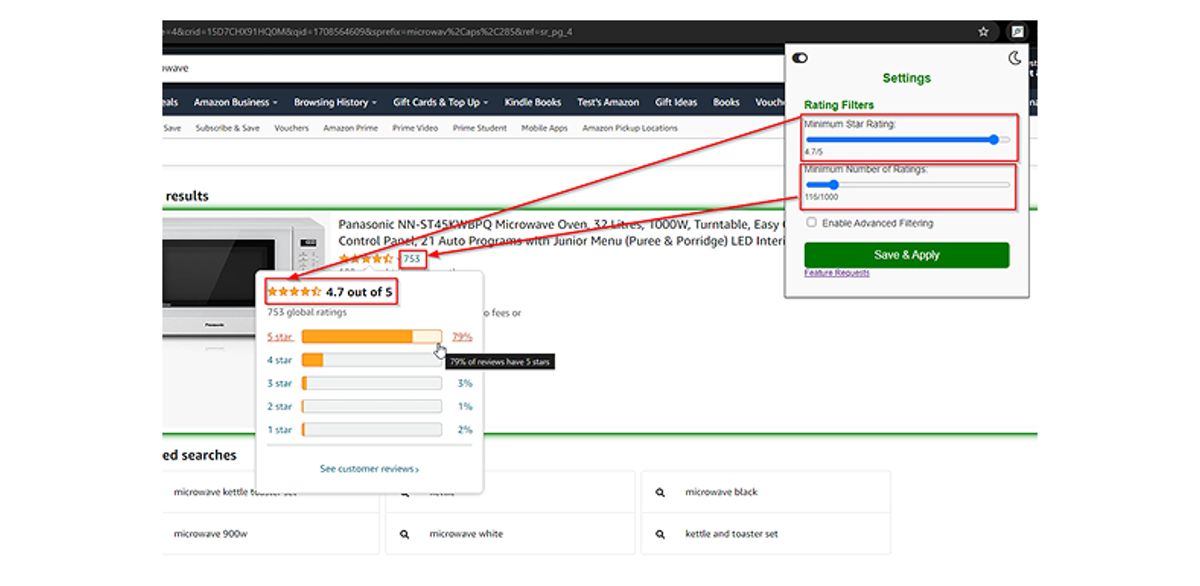Click the bookmark star icon in address bar

click(x=983, y=32)
